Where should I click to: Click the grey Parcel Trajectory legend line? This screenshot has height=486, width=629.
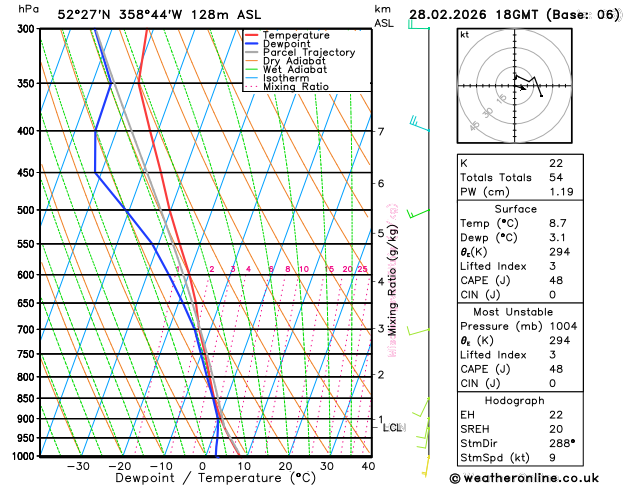pos(252,53)
